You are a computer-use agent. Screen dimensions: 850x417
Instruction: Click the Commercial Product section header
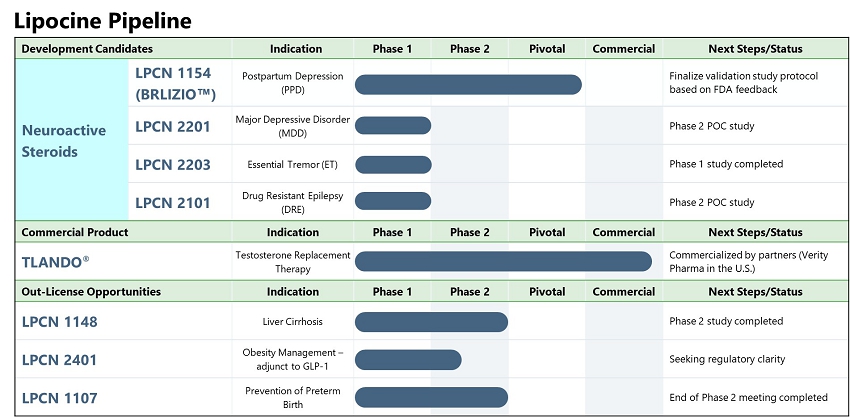pos(75,232)
